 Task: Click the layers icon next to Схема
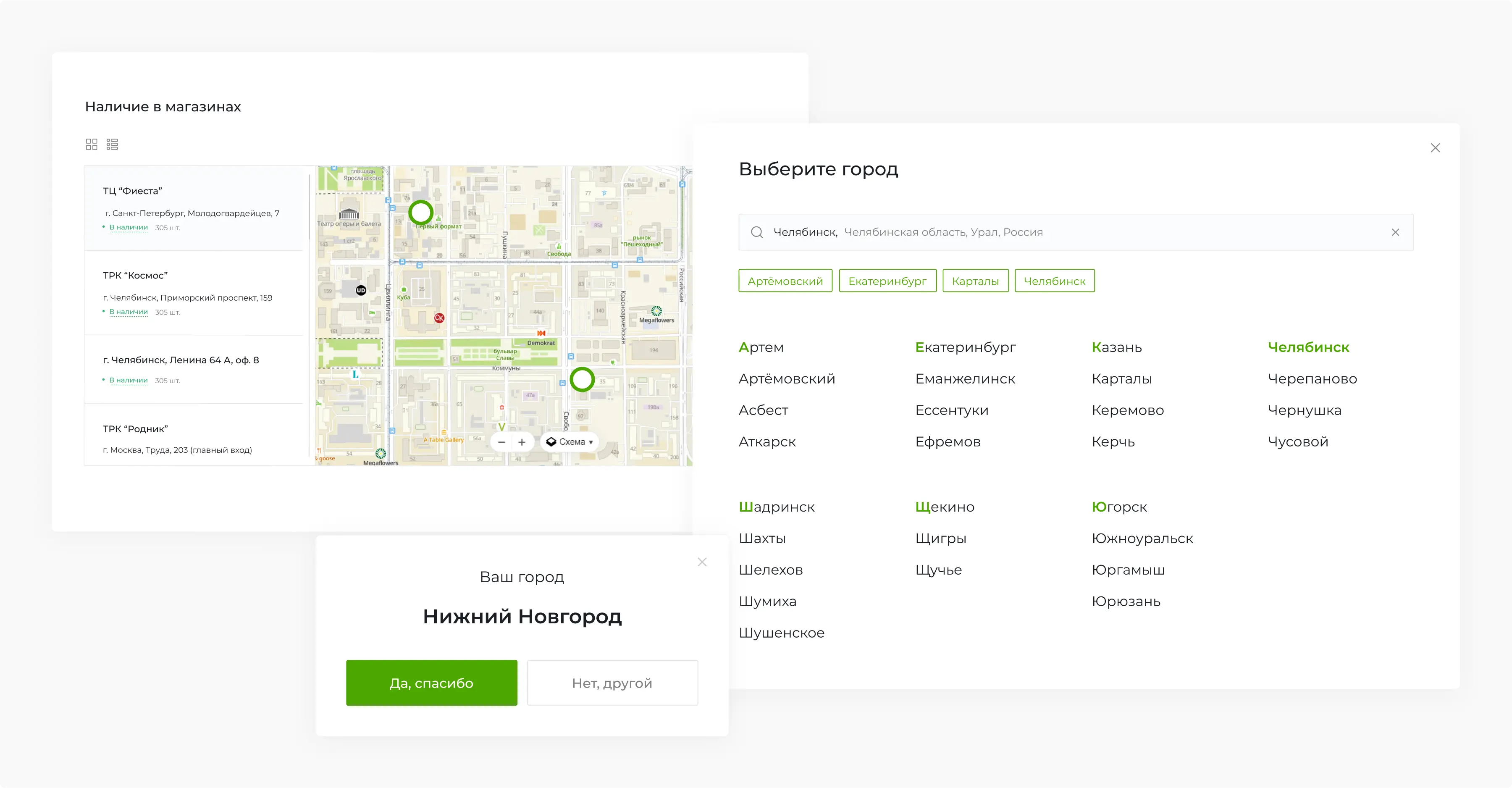tap(552, 441)
